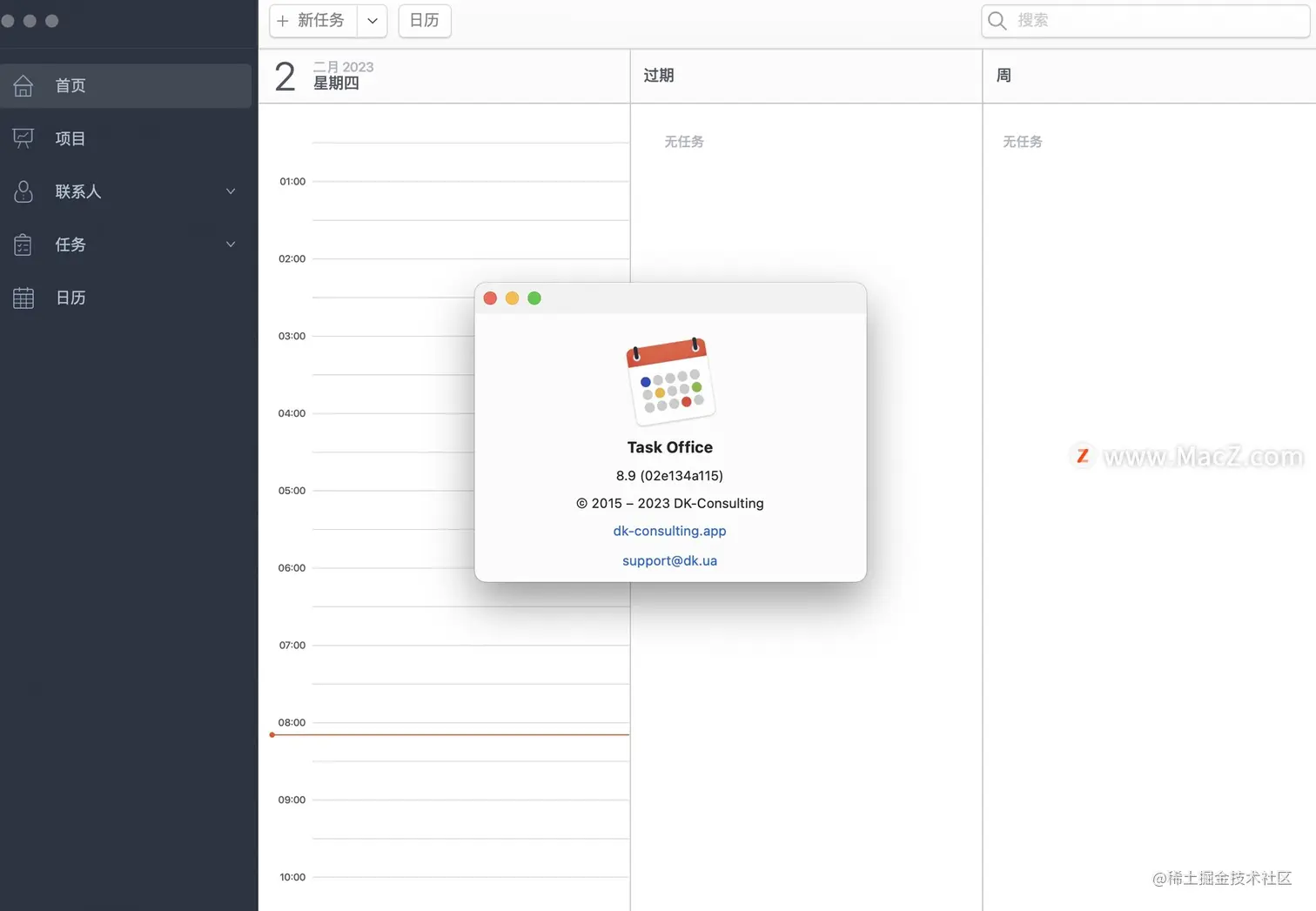Click the Task Office title text

coord(670,447)
